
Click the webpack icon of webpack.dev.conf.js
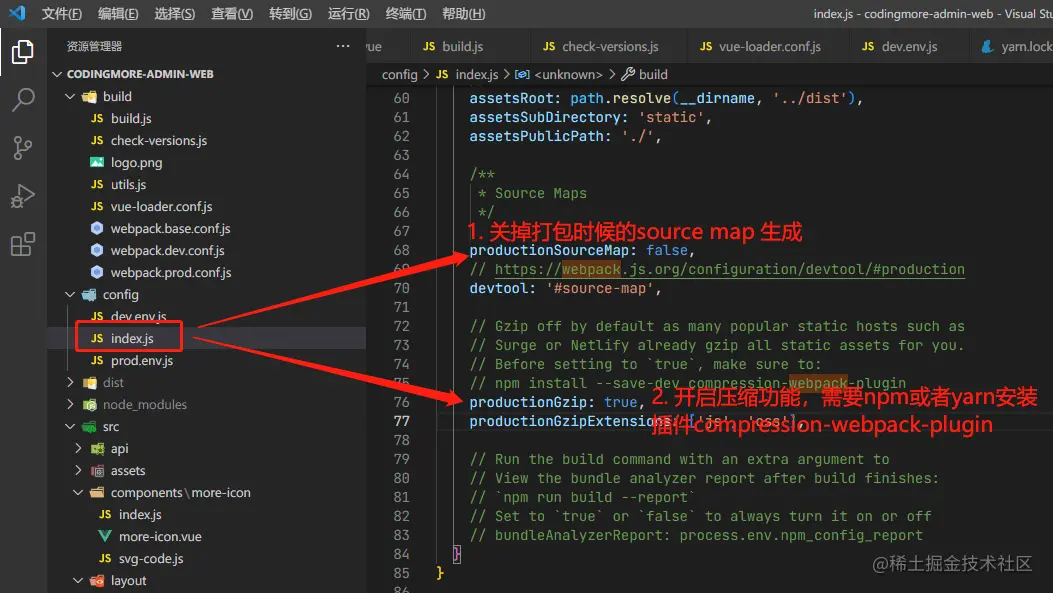97,250
